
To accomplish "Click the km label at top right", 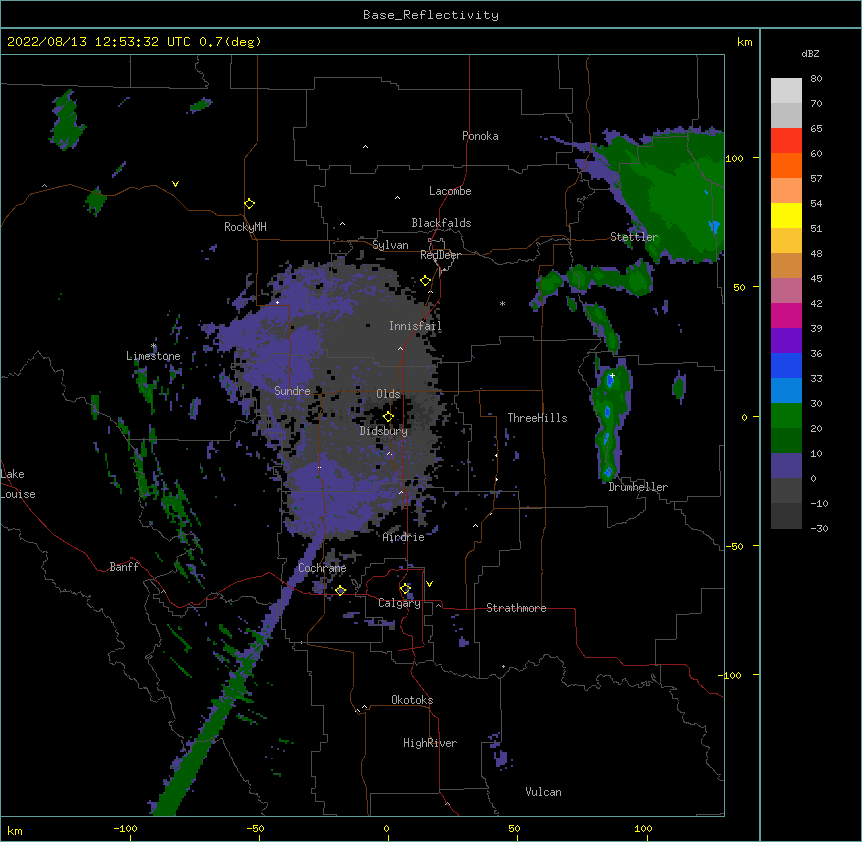I will pyautogui.click(x=744, y=42).
